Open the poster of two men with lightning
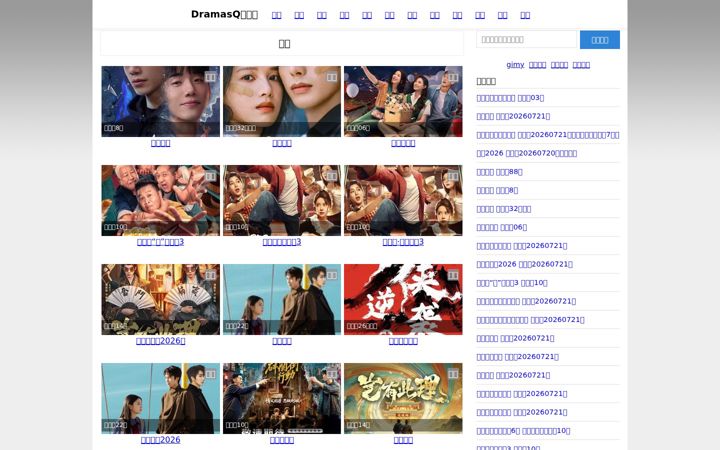Image resolution: width=720 pixels, height=450 pixels. (x=161, y=101)
